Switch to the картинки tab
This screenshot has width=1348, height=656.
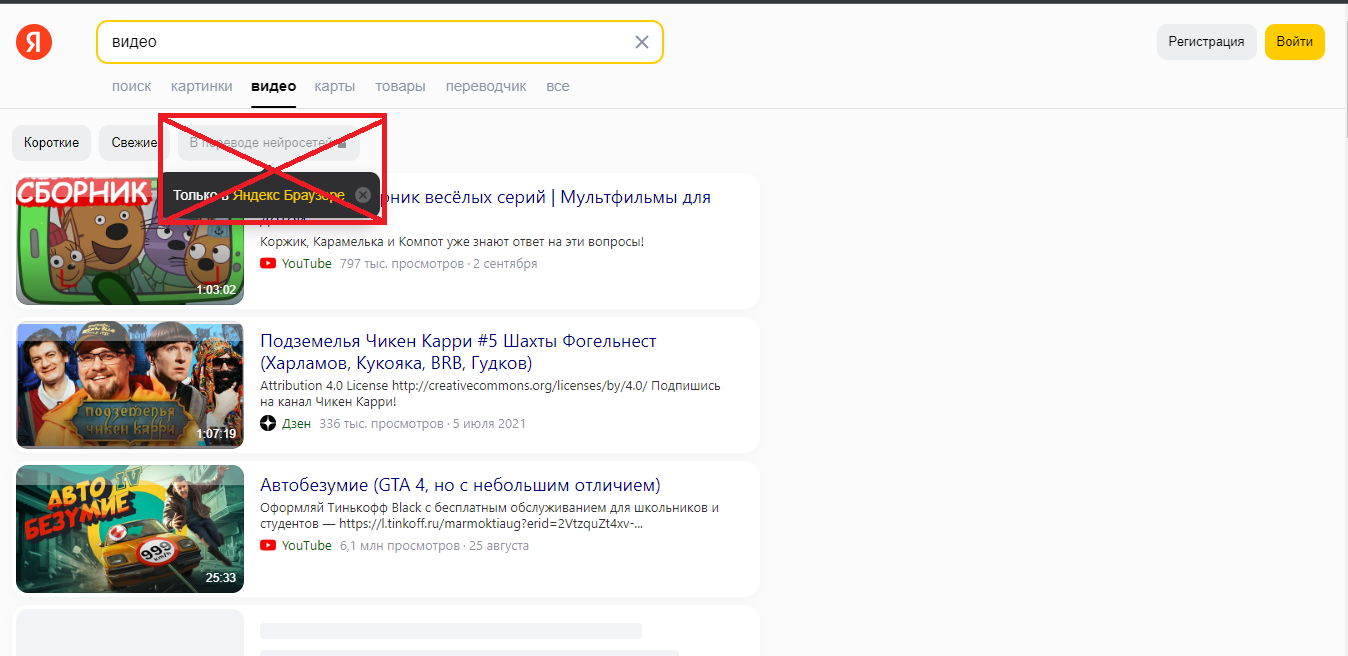point(201,86)
